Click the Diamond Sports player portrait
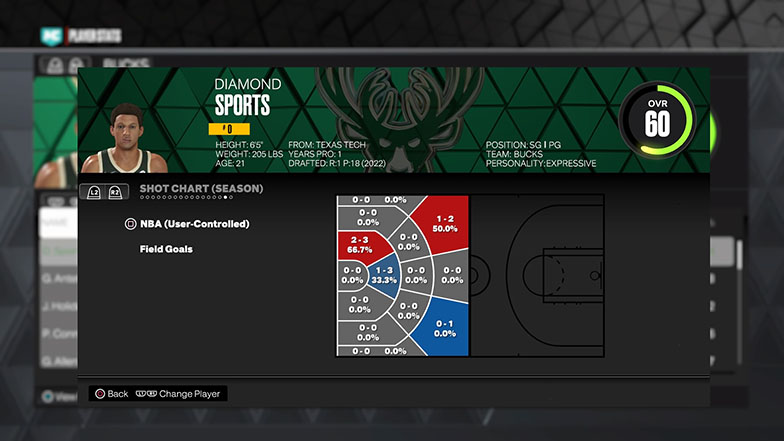Viewport: 784px width, 441px height. [x=125, y=138]
